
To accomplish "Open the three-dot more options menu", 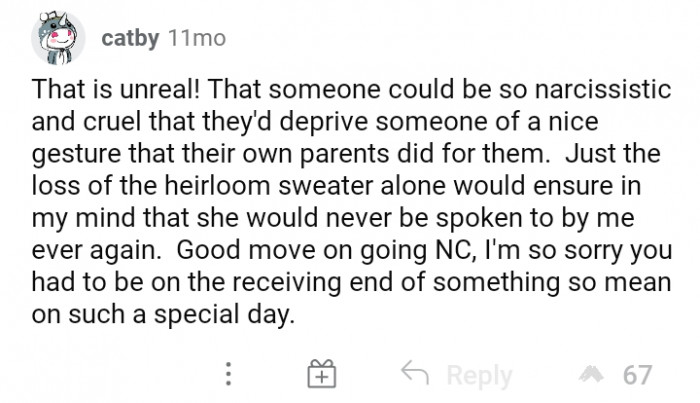I will (x=229, y=375).
